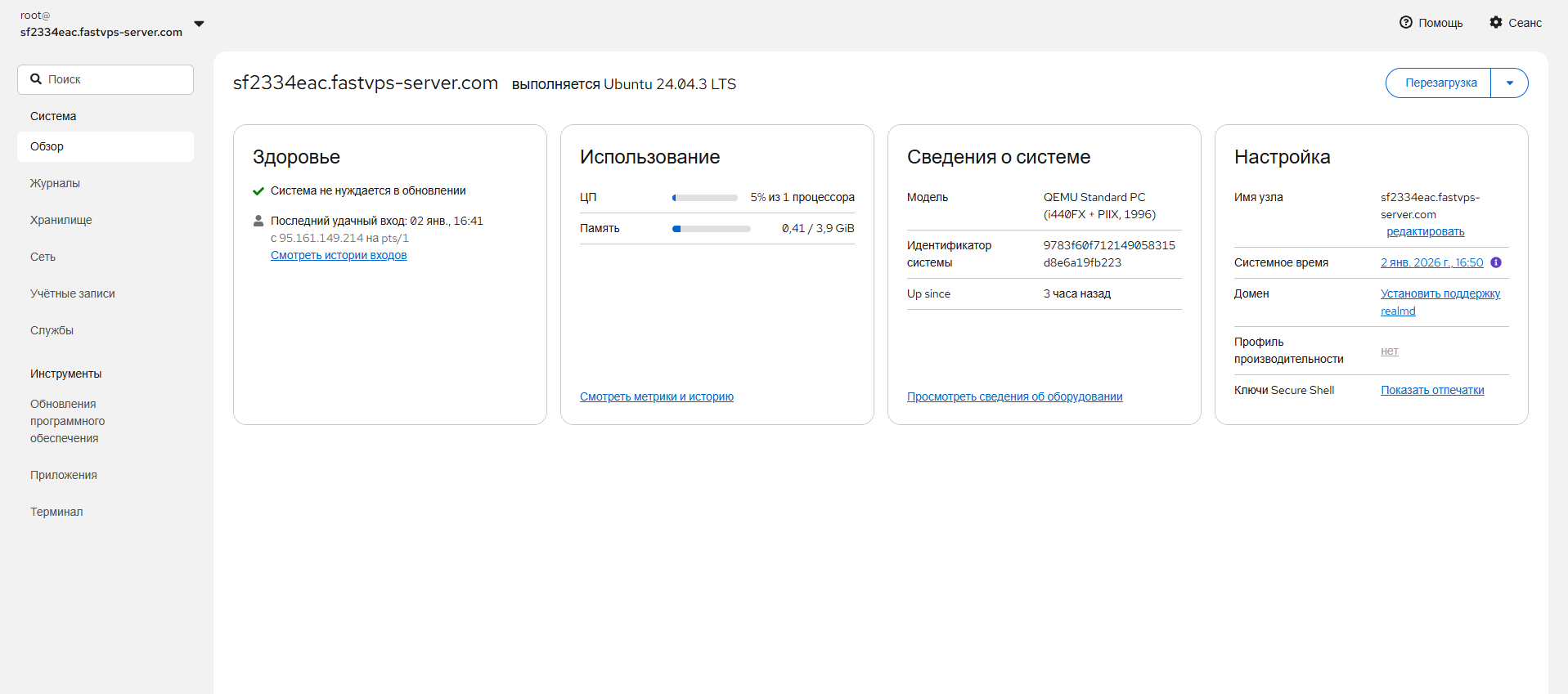Click the hostname heading sf2334eac.fastvps-server.com

pyautogui.click(x=366, y=83)
